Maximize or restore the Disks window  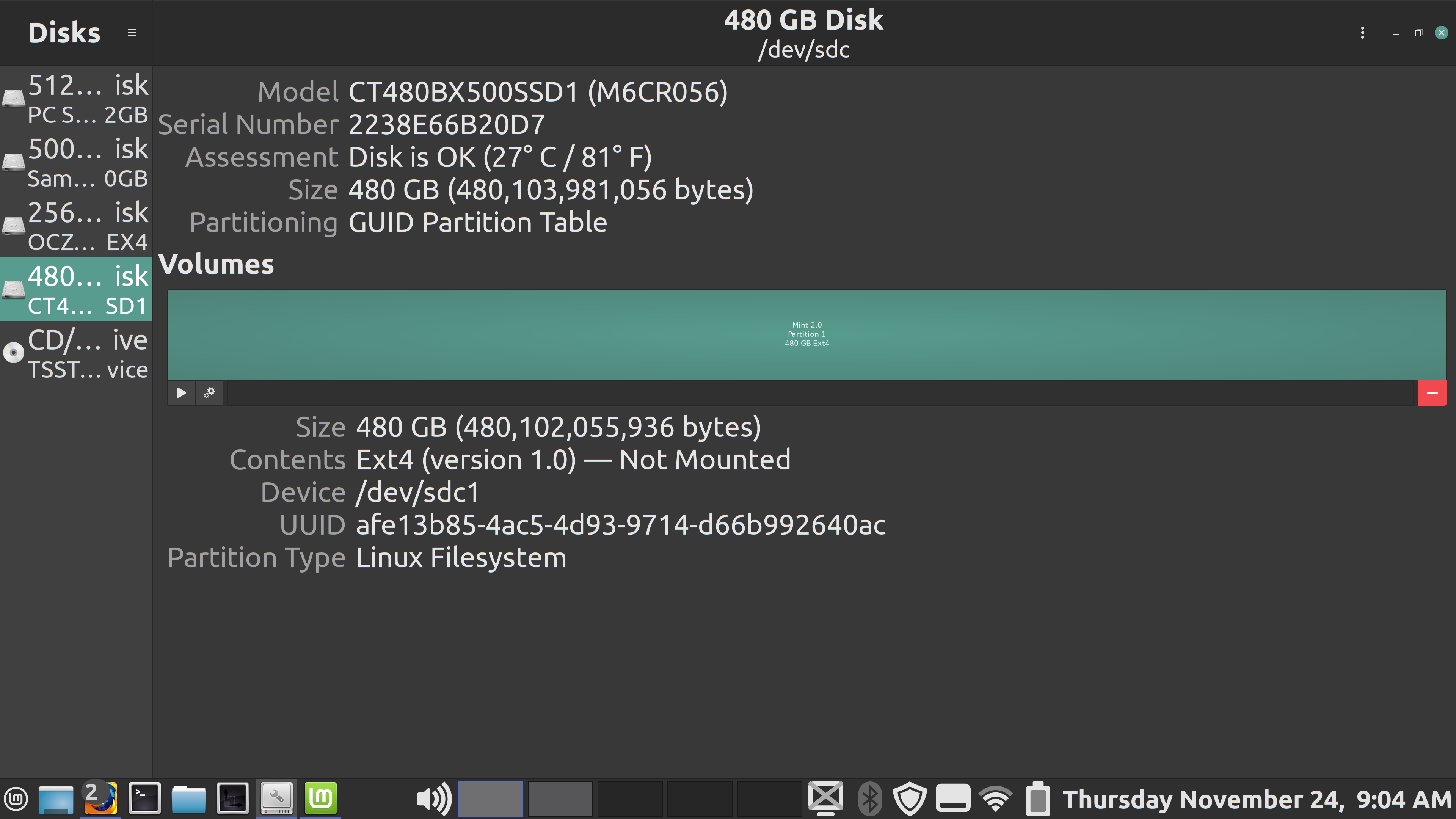point(1418,33)
